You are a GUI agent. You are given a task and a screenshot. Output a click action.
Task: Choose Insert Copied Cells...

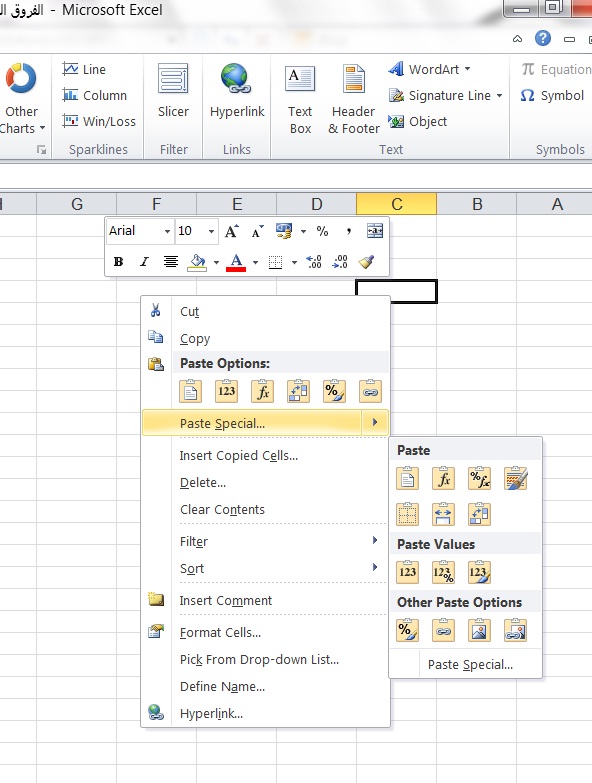point(266,455)
